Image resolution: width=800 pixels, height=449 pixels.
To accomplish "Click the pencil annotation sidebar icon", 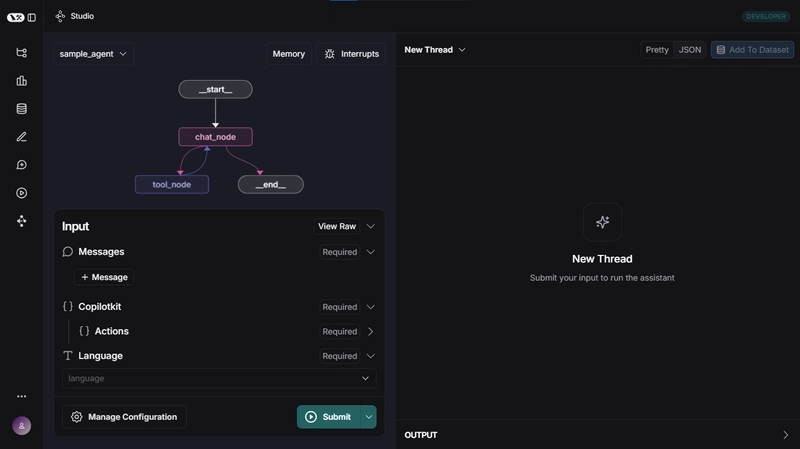I will 21,137.
